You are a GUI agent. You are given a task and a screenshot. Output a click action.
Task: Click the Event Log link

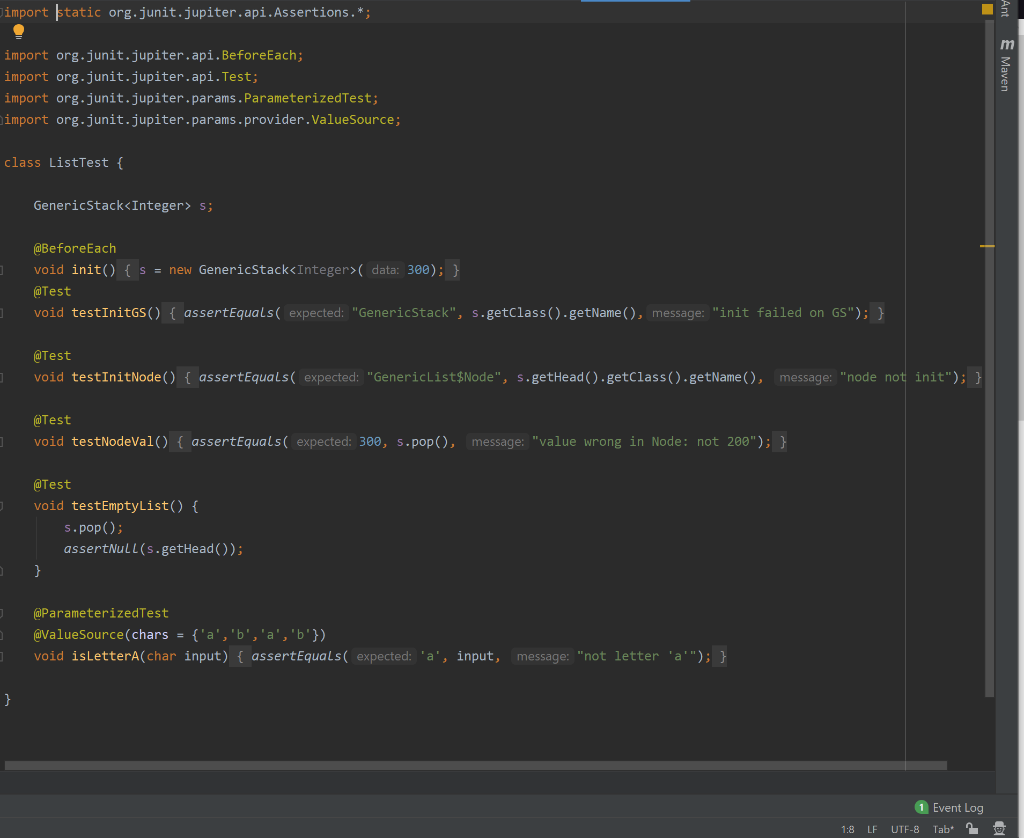[x=958, y=807]
